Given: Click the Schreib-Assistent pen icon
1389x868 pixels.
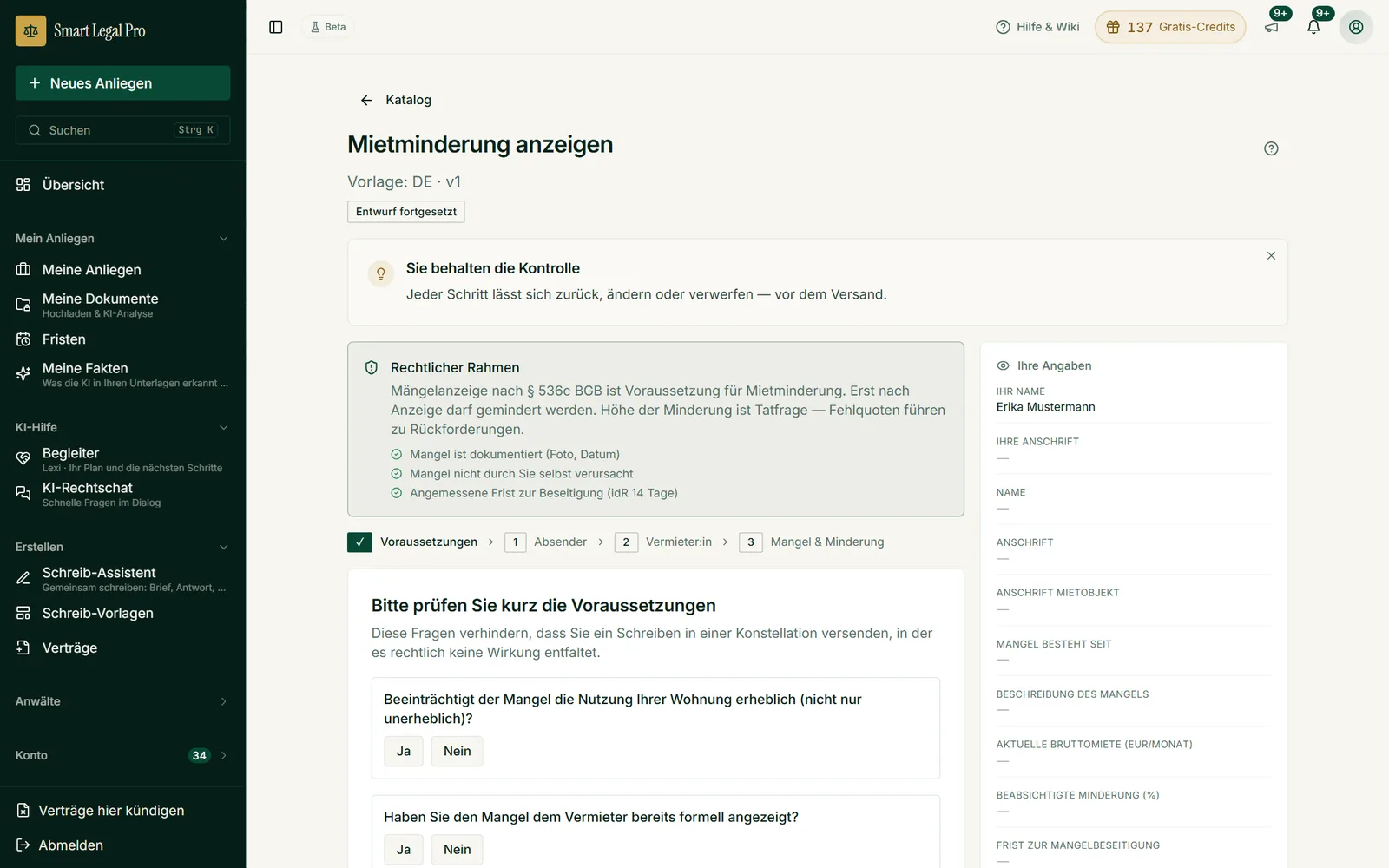Looking at the screenshot, I should (x=23, y=578).
